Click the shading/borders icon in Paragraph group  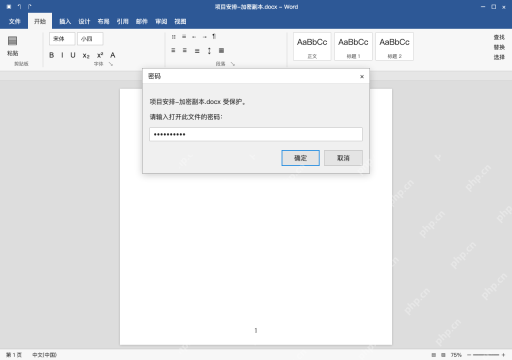tap(221, 50)
